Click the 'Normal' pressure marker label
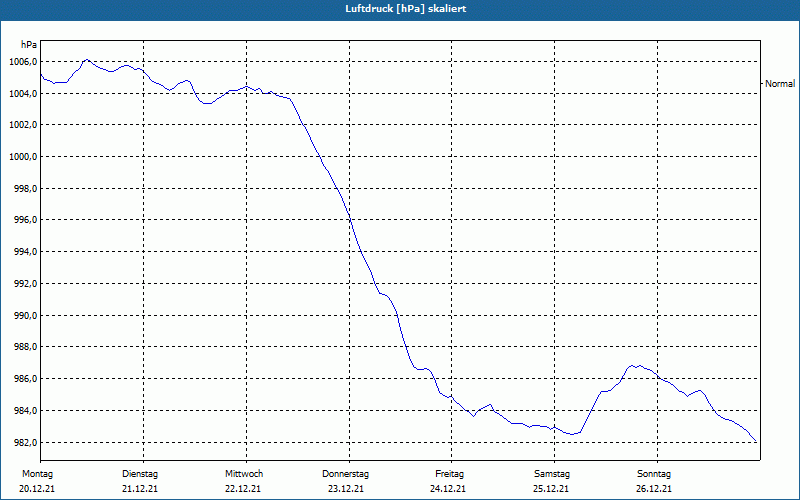800x500 pixels. point(780,84)
